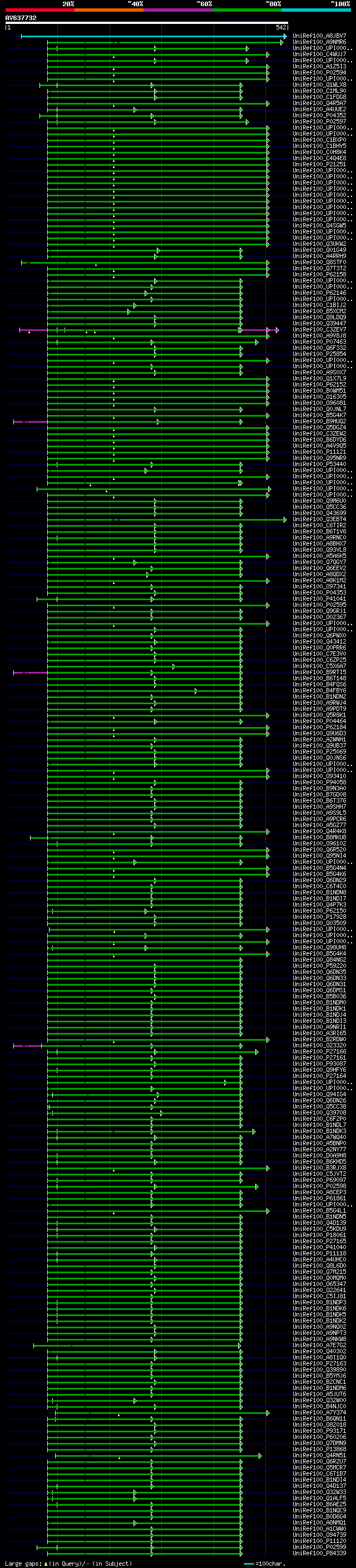Open hit UniRef100_C4WUJ7

(x=319, y=54)
